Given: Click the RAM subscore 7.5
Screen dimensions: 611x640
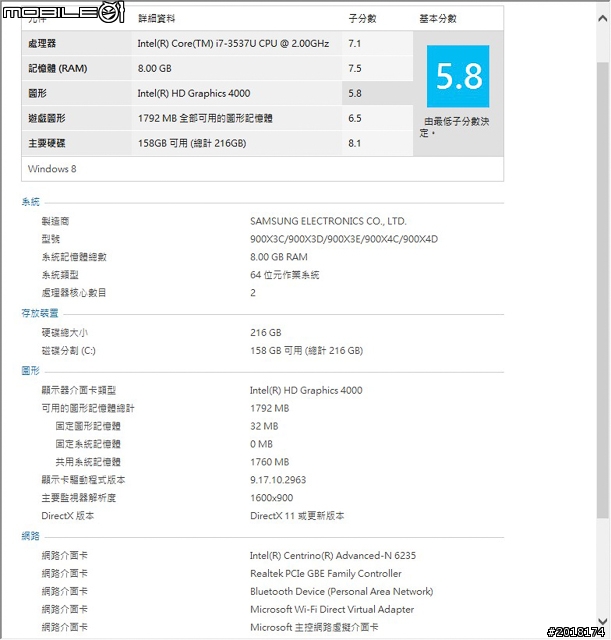Looking at the screenshot, I should tap(355, 69).
